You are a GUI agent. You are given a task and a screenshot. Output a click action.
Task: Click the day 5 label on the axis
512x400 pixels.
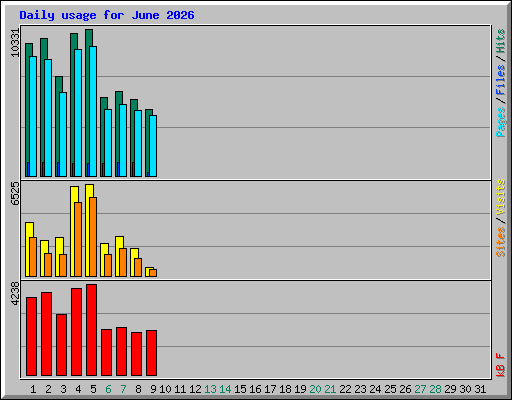point(93,389)
